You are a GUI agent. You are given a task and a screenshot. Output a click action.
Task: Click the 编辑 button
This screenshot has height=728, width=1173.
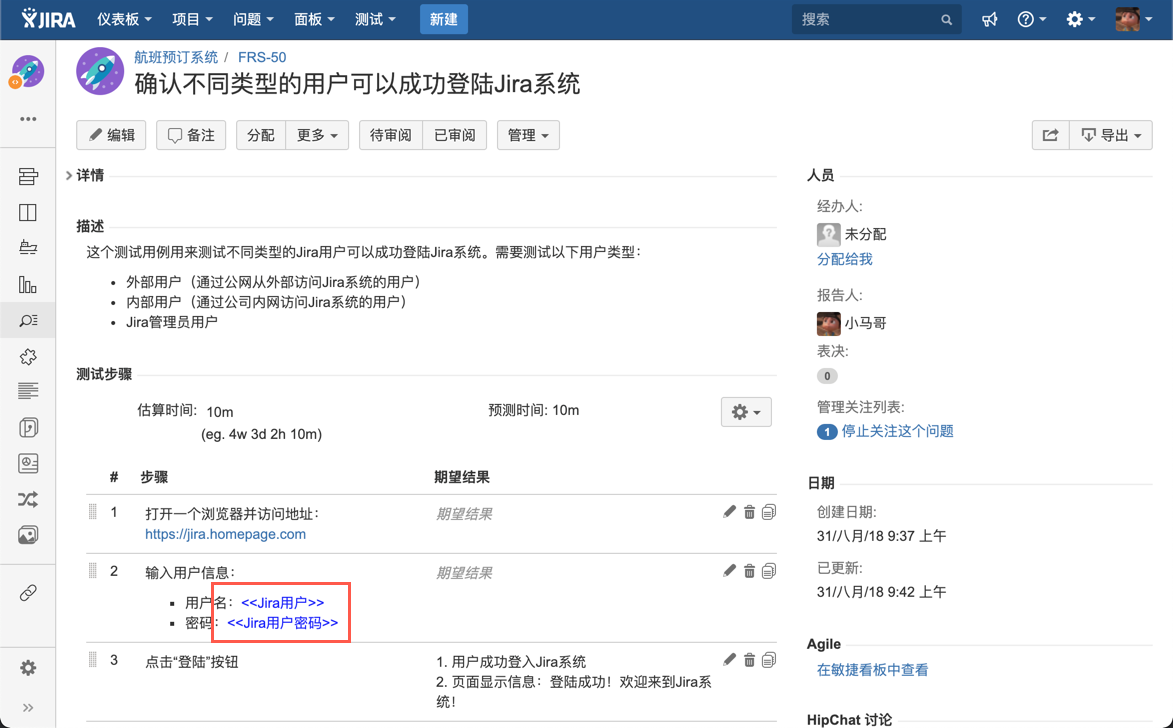pyautogui.click(x=111, y=135)
